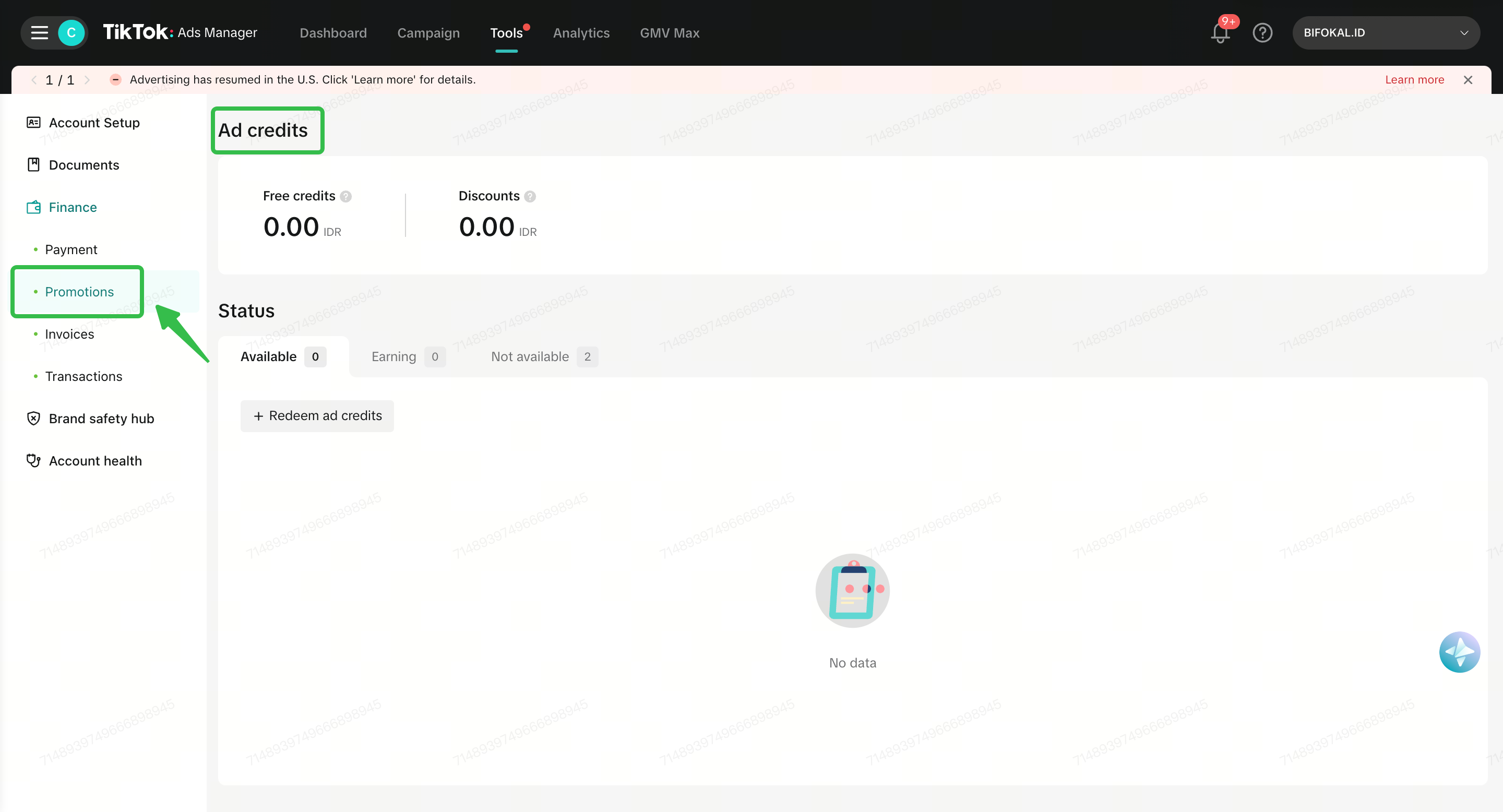Open Brand safety hub shield icon
This screenshot has width=1503, height=812.
pos(34,418)
